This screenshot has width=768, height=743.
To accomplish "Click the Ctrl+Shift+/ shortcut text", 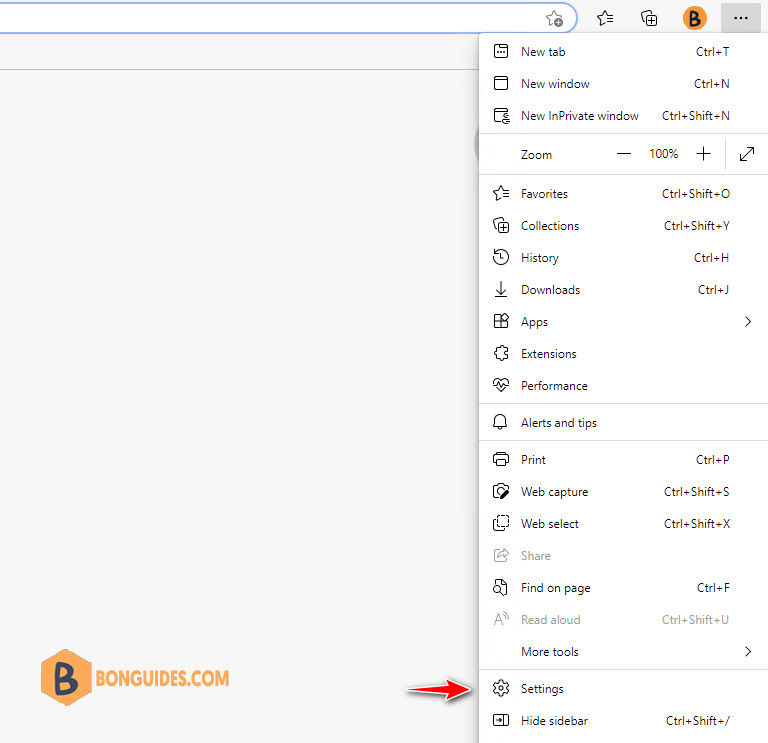I will [697, 721].
